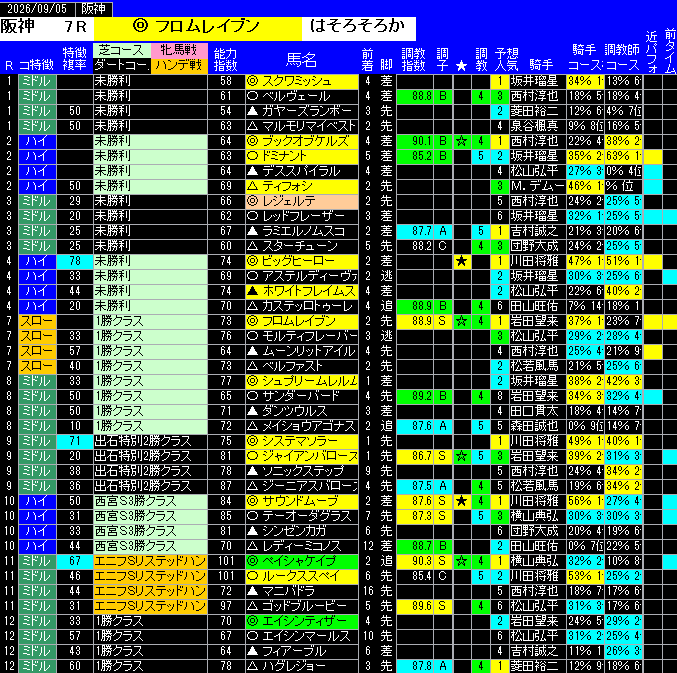Select horse ハグレジョー
Screen dimensions: 677x673
click(302, 666)
